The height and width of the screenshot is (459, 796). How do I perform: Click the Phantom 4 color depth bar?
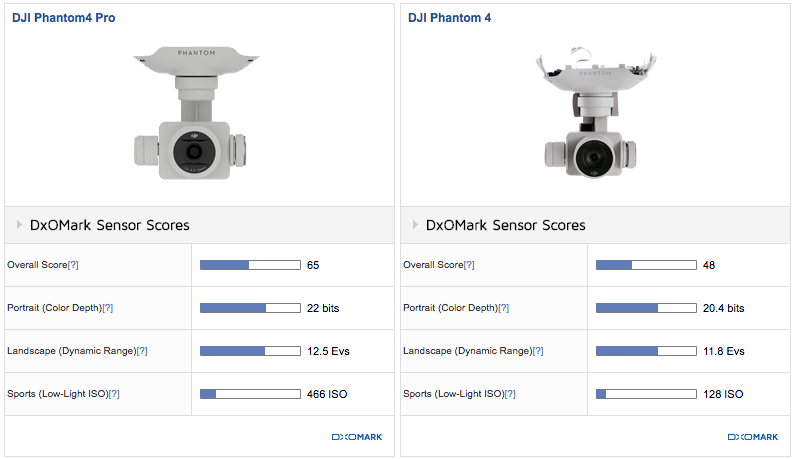(x=646, y=308)
